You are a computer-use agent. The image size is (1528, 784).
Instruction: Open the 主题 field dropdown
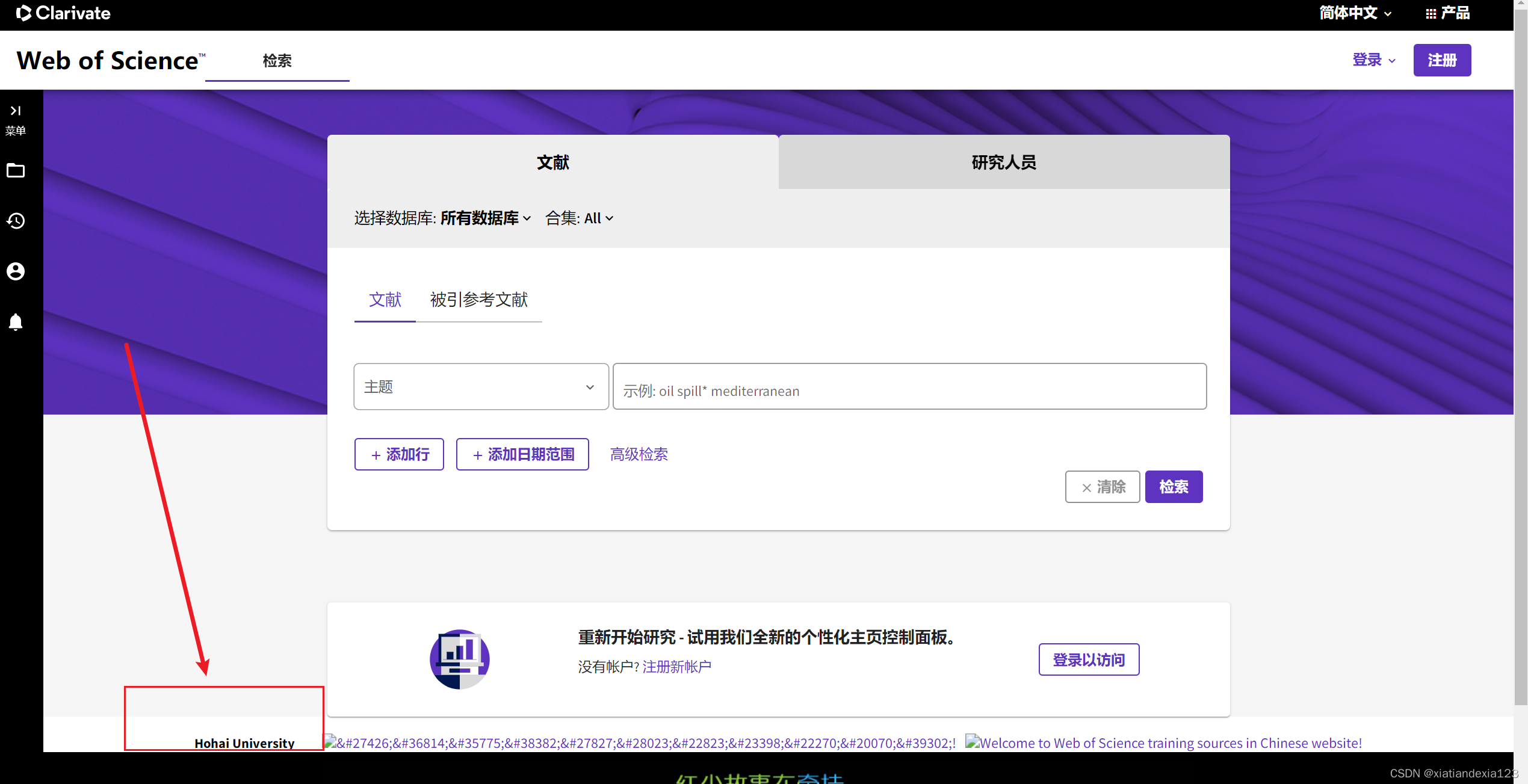tap(481, 387)
